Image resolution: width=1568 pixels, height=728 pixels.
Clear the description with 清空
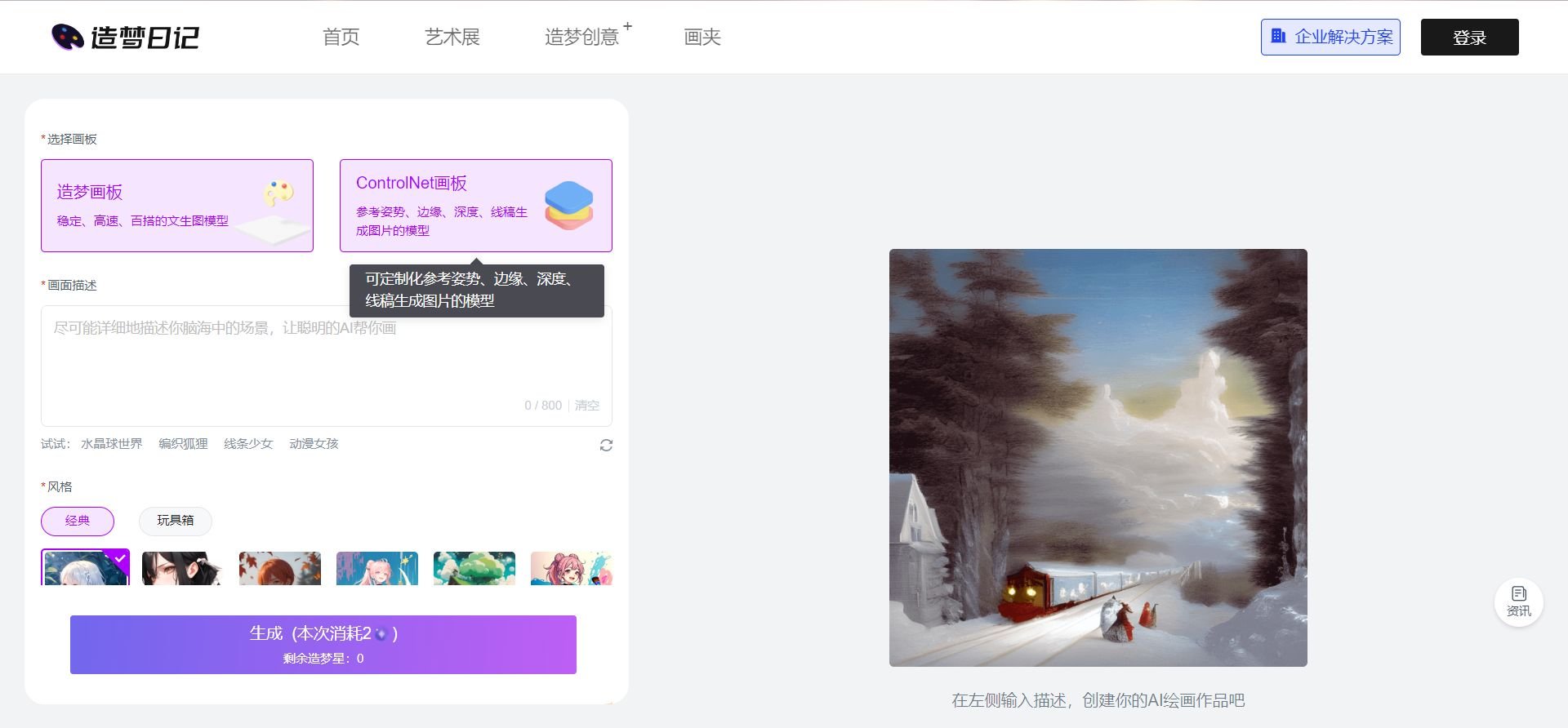point(586,406)
